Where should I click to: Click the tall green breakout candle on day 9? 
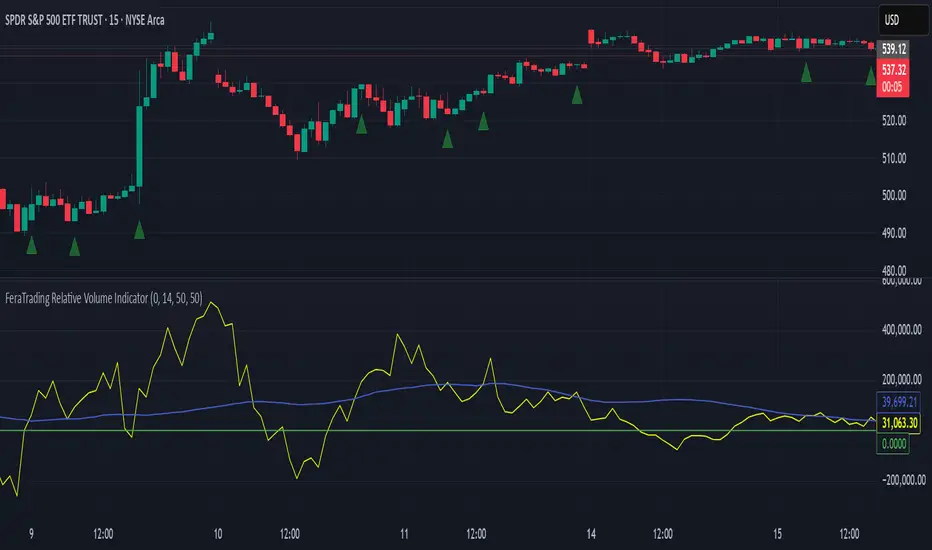140,146
